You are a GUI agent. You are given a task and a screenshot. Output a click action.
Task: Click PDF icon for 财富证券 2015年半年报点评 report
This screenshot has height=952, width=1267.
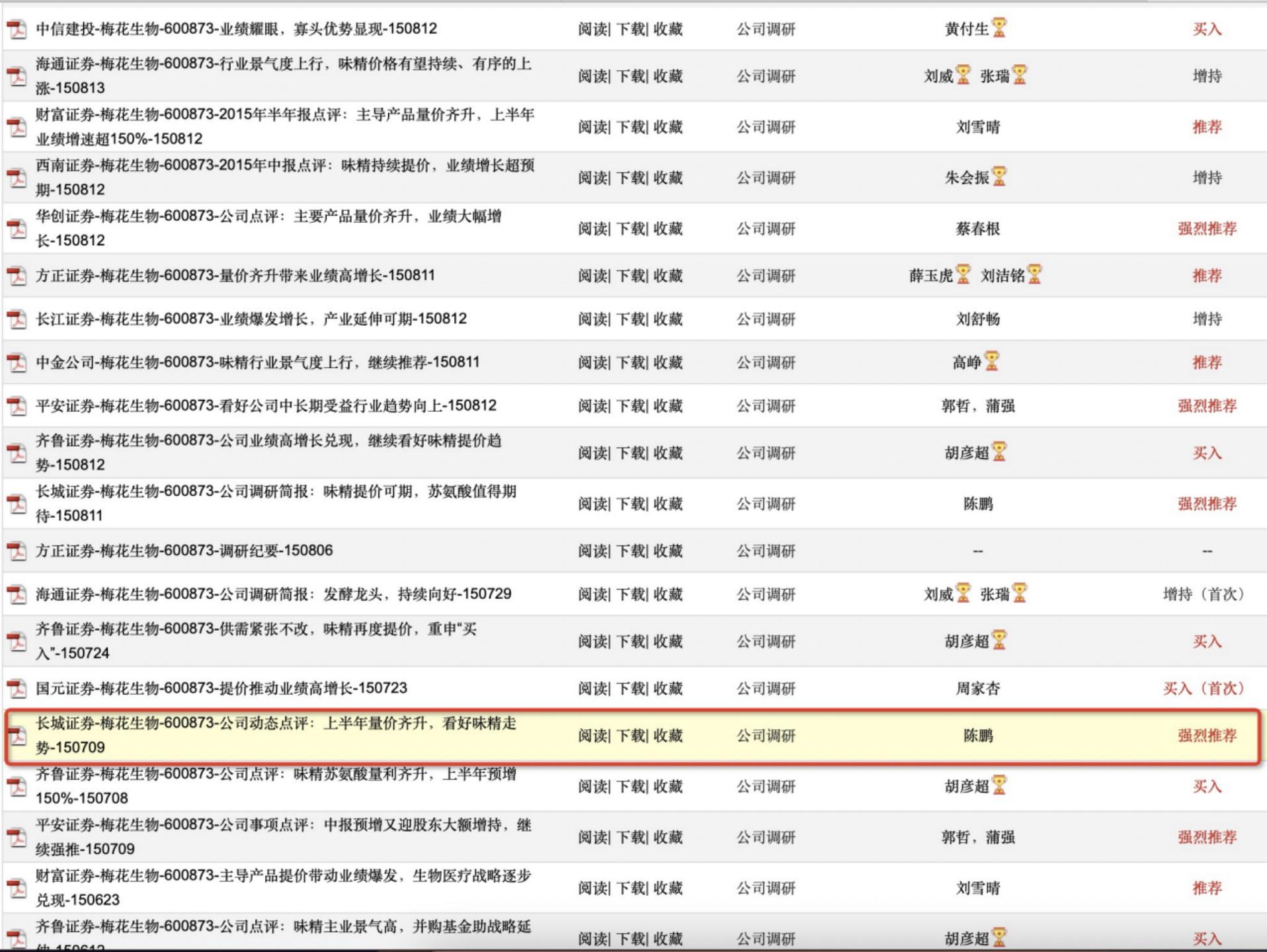tap(17, 127)
